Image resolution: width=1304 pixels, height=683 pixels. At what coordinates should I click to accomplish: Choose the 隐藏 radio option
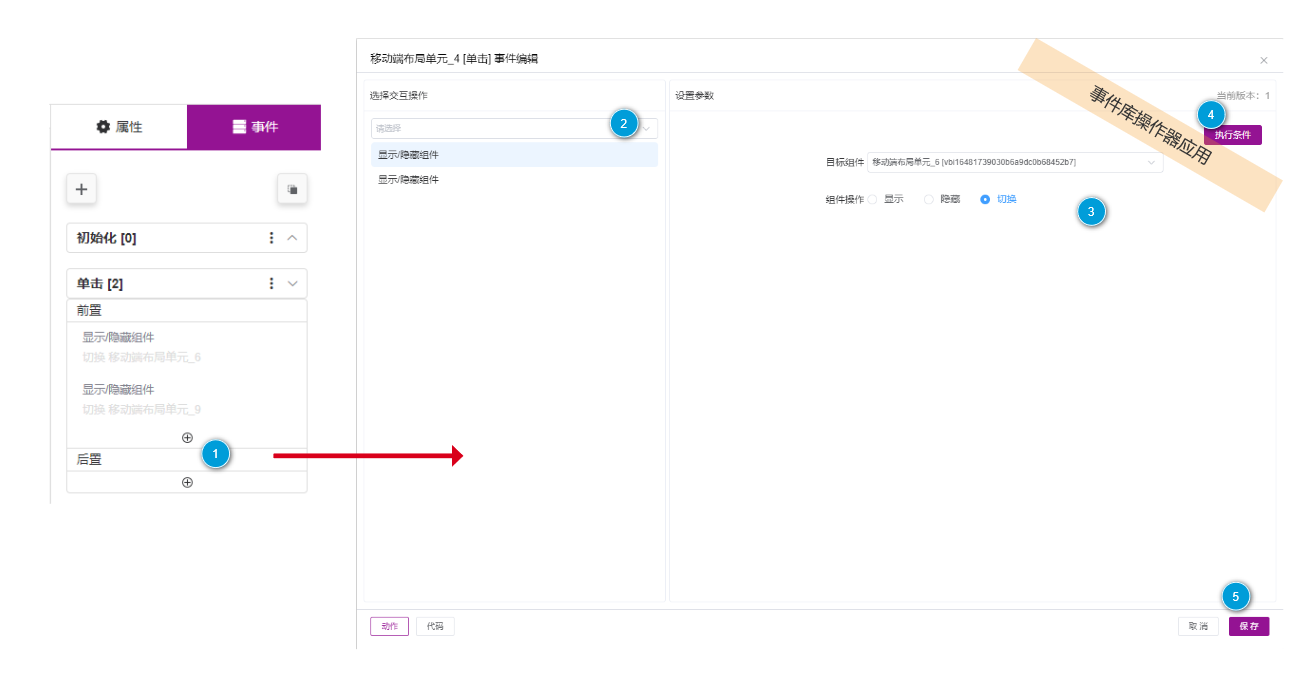point(942,199)
